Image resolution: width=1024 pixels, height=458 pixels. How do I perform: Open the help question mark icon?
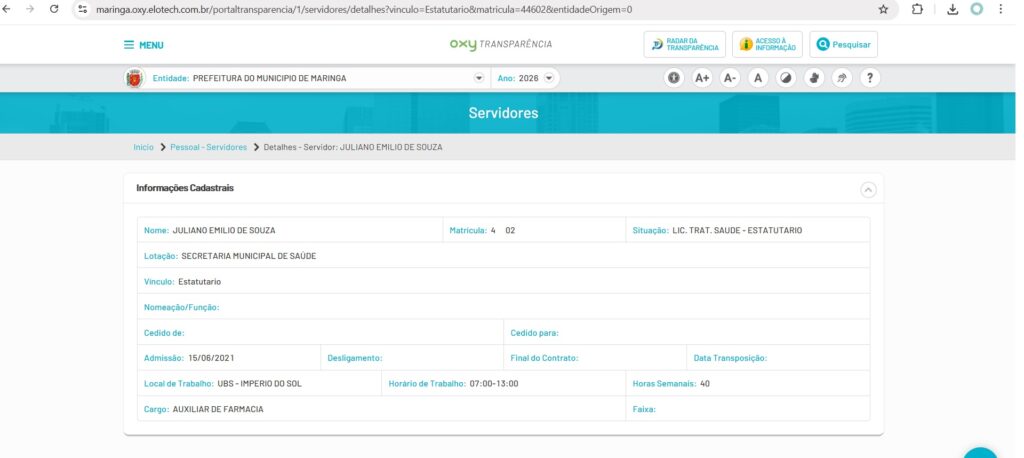coord(870,78)
